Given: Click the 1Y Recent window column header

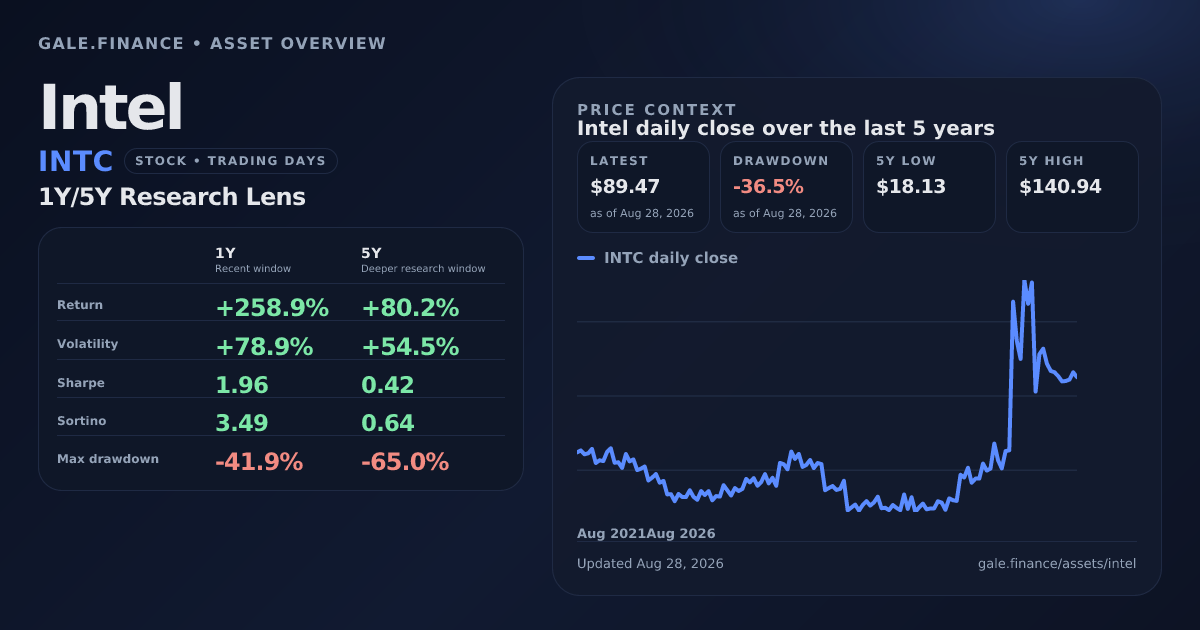Looking at the screenshot, I should (x=253, y=260).
